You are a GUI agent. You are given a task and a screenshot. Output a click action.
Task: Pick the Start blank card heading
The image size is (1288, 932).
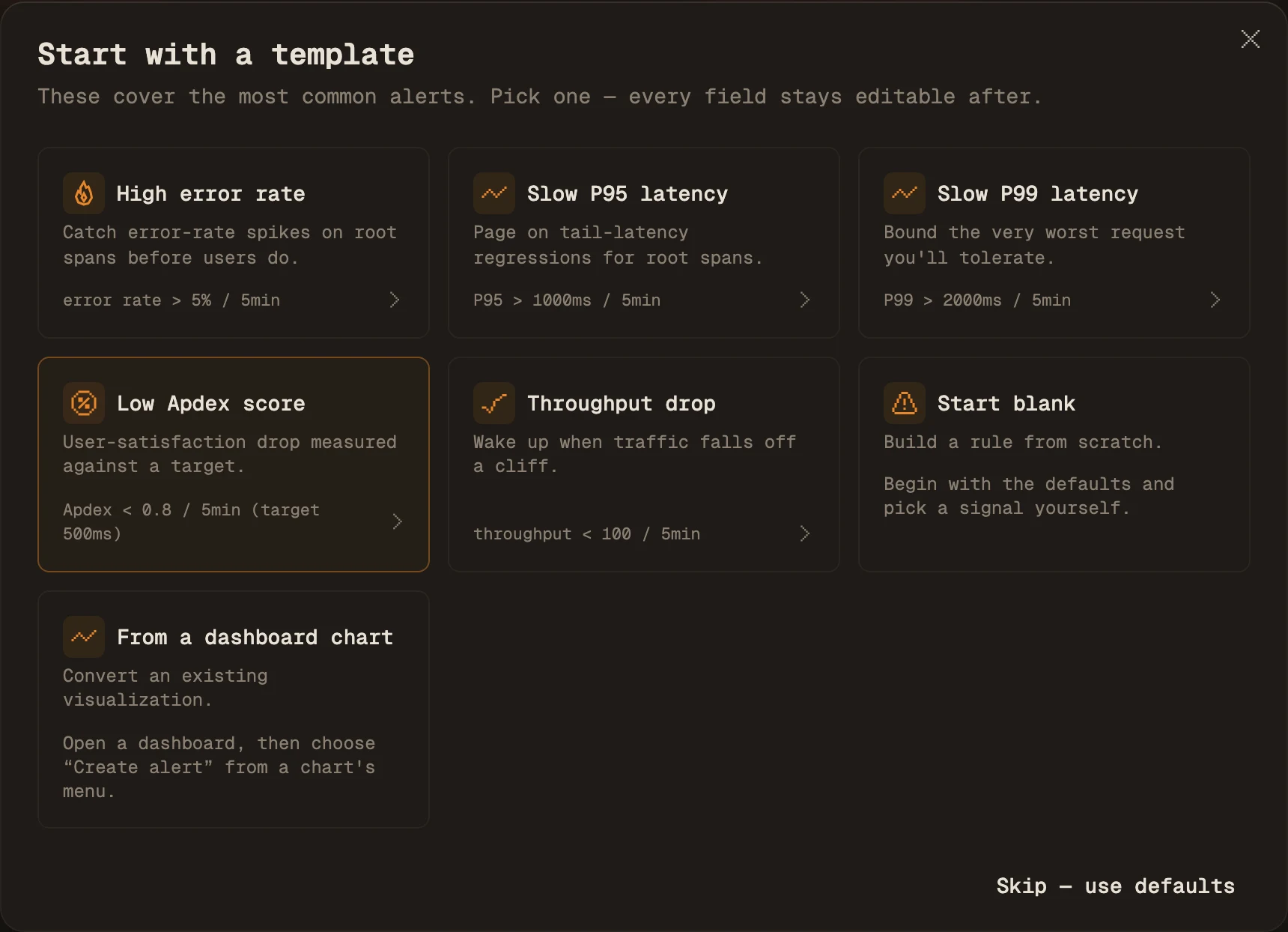(x=1006, y=404)
